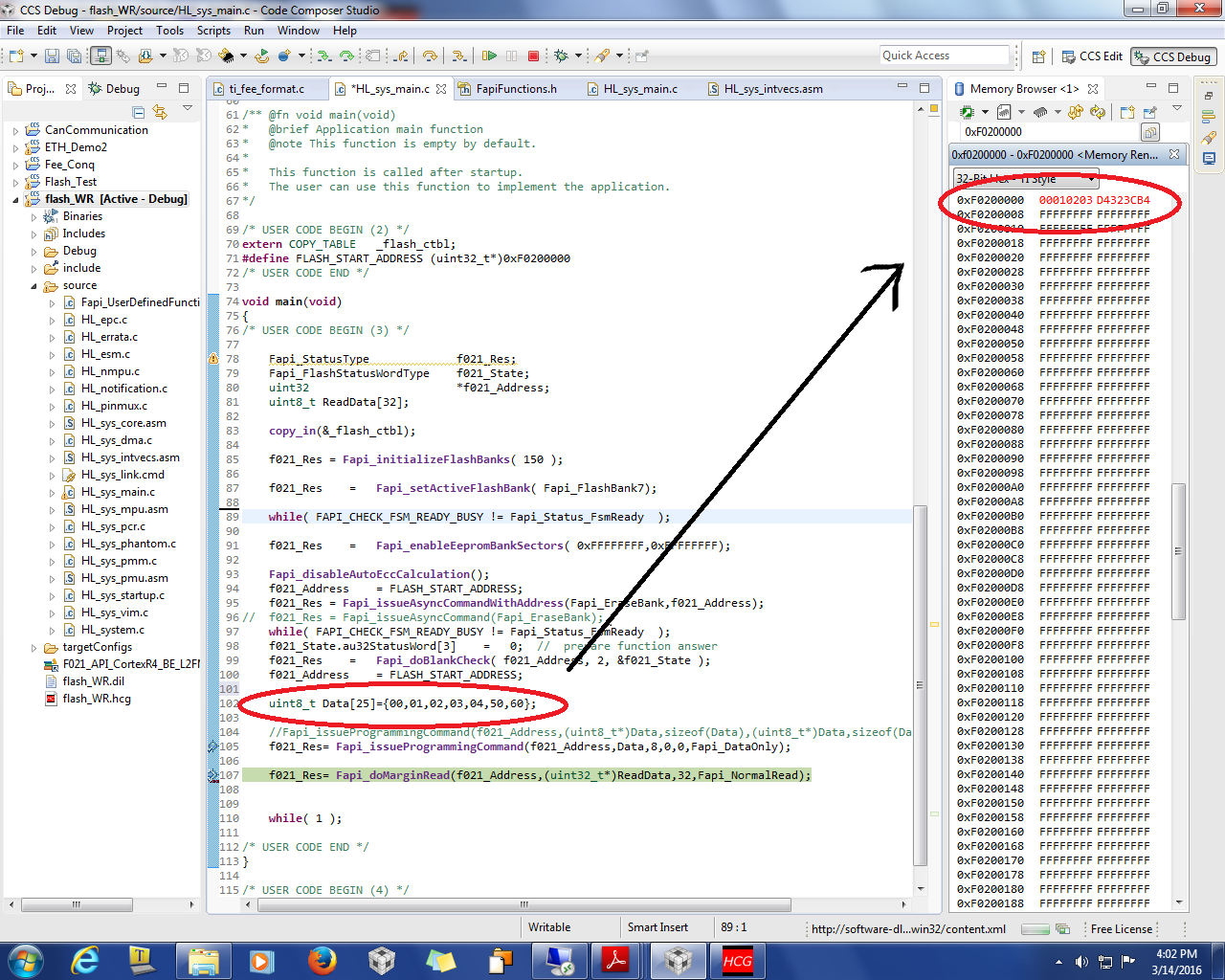The width and height of the screenshot is (1225, 980).
Task: Click the Save Memory icon in Memory Browser
Action: tap(1004, 112)
